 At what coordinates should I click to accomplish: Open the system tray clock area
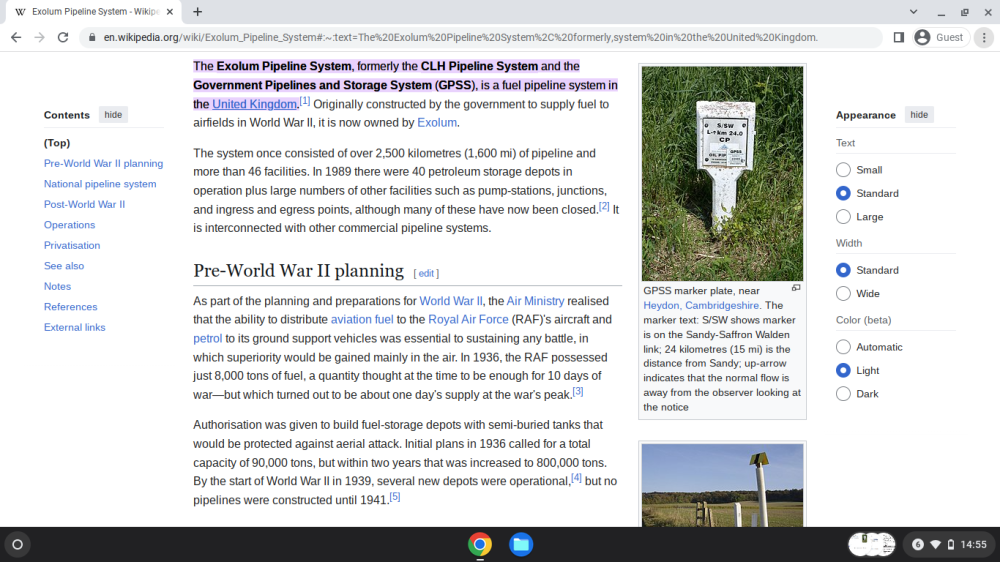[950, 544]
